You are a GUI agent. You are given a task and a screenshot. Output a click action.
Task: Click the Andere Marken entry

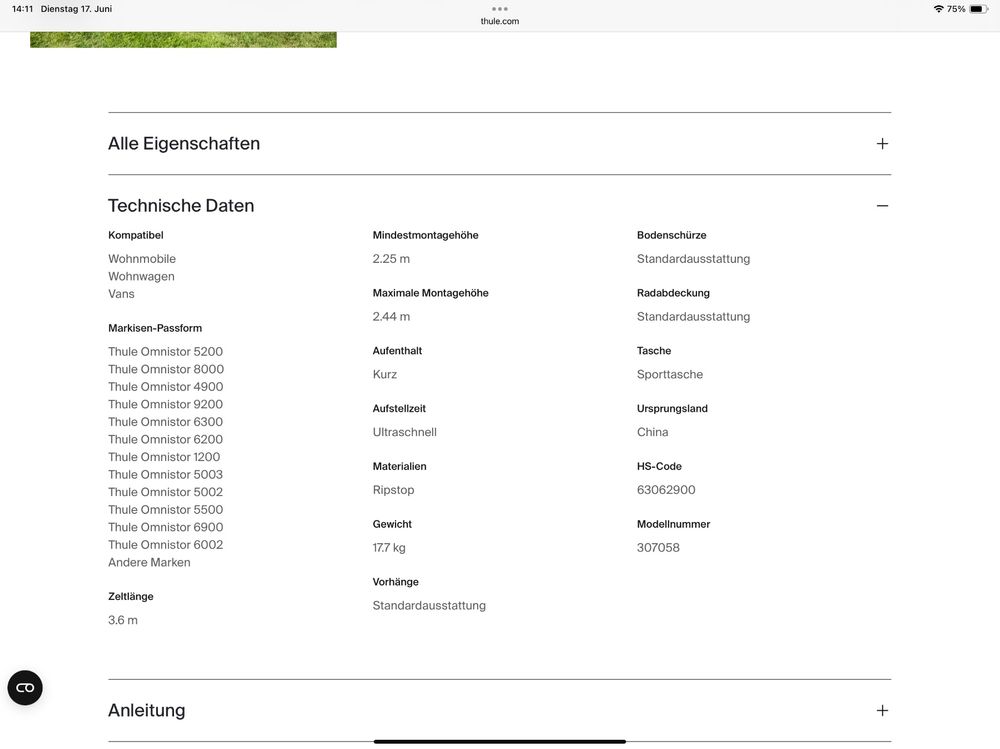click(x=149, y=562)
